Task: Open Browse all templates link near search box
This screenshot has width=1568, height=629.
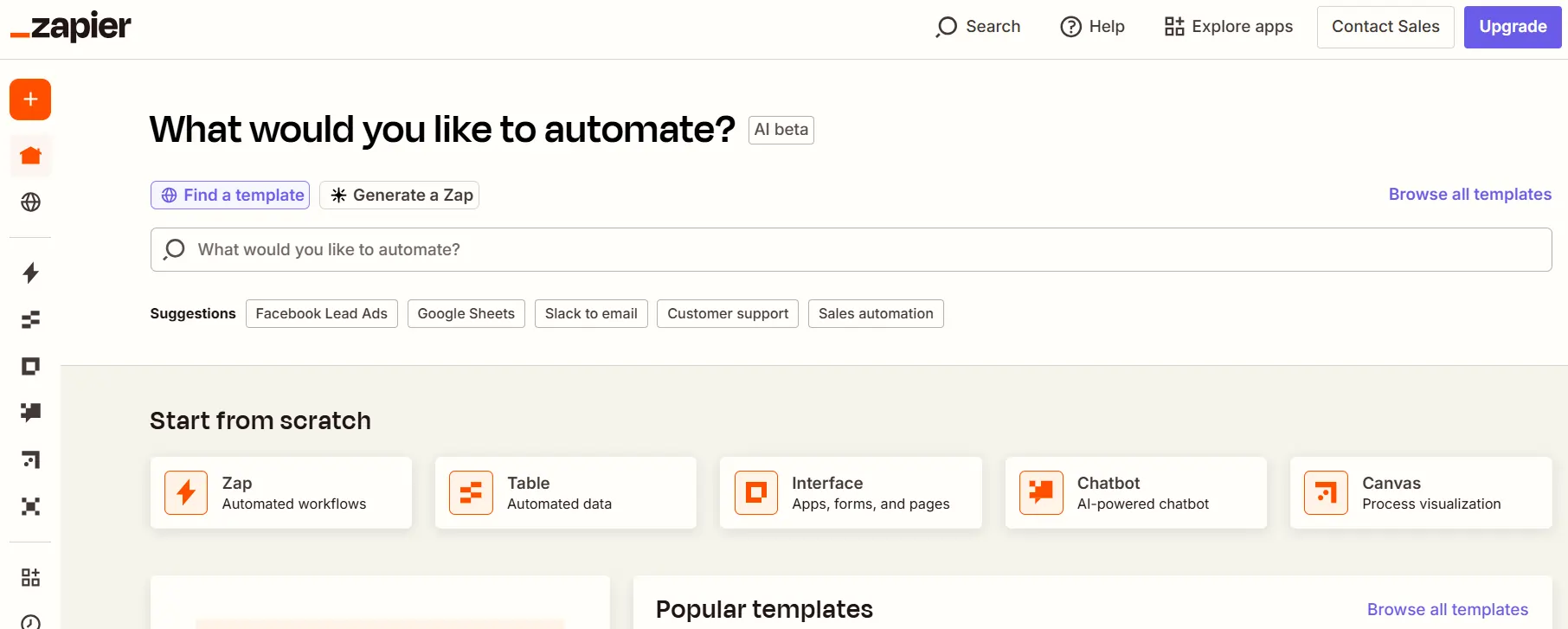Action: pos(1470,195)
